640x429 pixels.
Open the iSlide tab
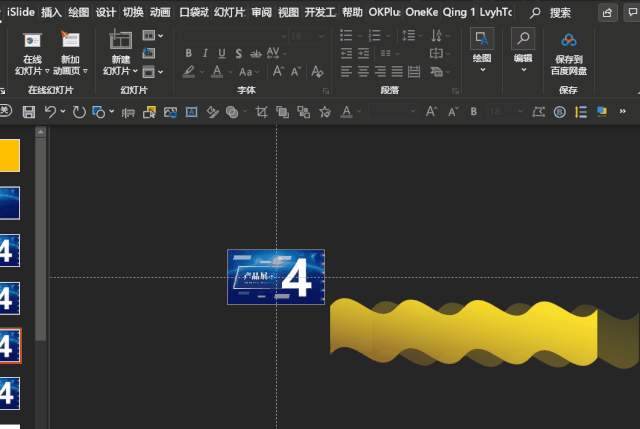click(x=20, y=12)
